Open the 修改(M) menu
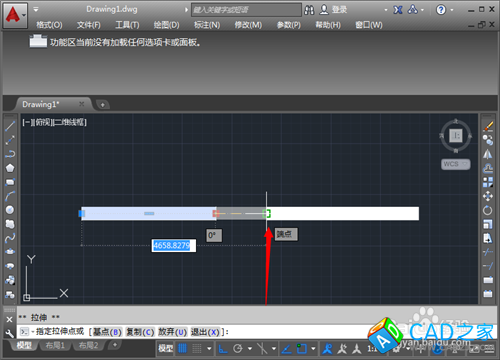500x360 pixels. (248, 25)
